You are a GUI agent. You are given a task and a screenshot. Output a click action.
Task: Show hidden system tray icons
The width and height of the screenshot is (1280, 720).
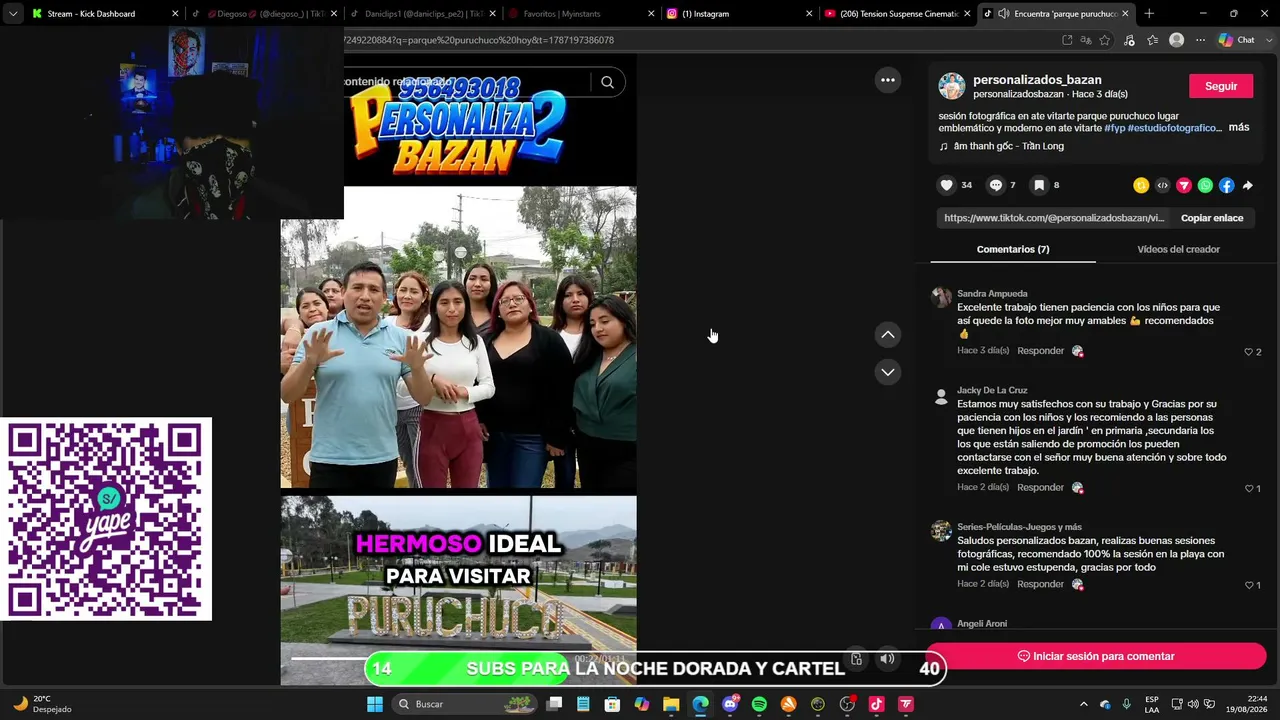click(x=1083, y=704)
